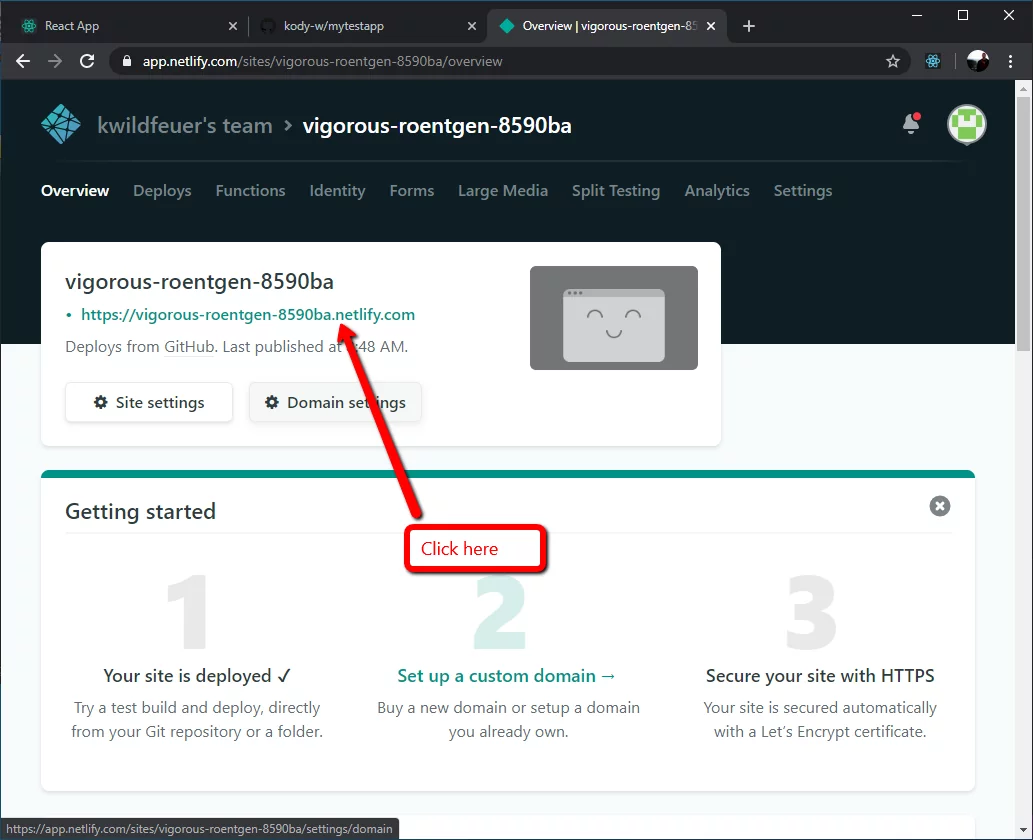The image size is (1033, 840).
Task: Open the notifications bell
Action: pos(911,123)
